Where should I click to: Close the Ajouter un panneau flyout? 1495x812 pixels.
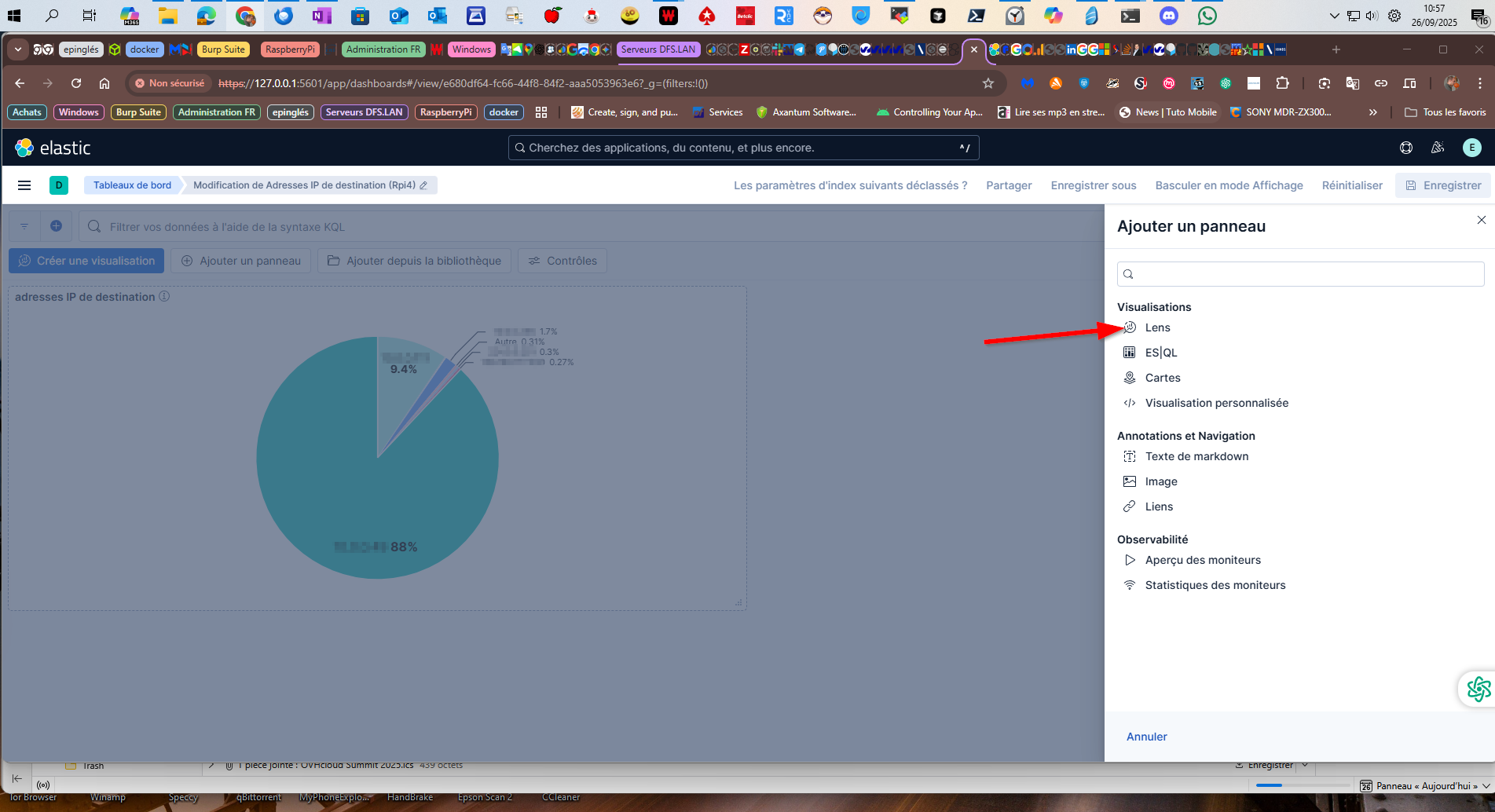(x=1481, y=220)
